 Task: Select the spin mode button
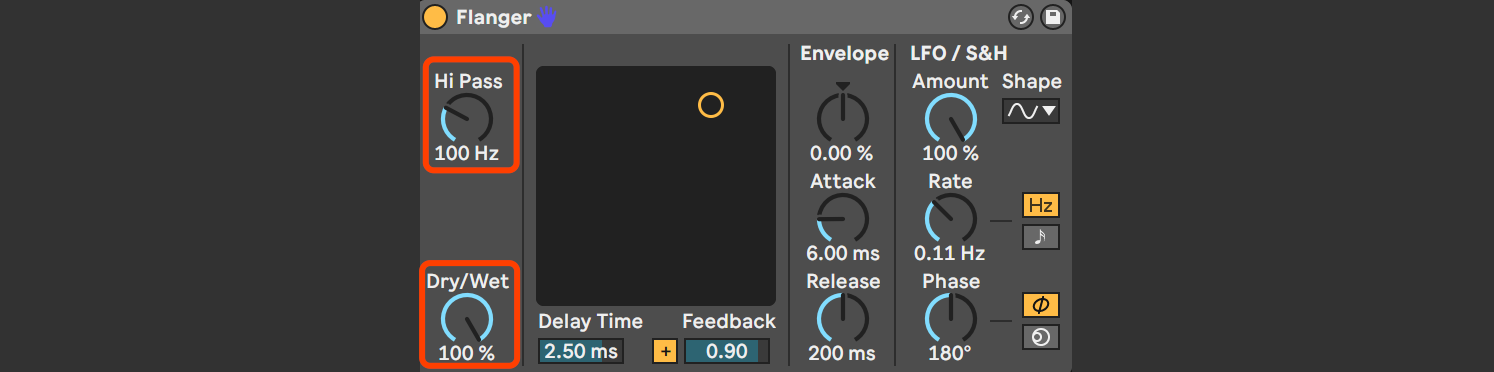tap(1041, 338)
